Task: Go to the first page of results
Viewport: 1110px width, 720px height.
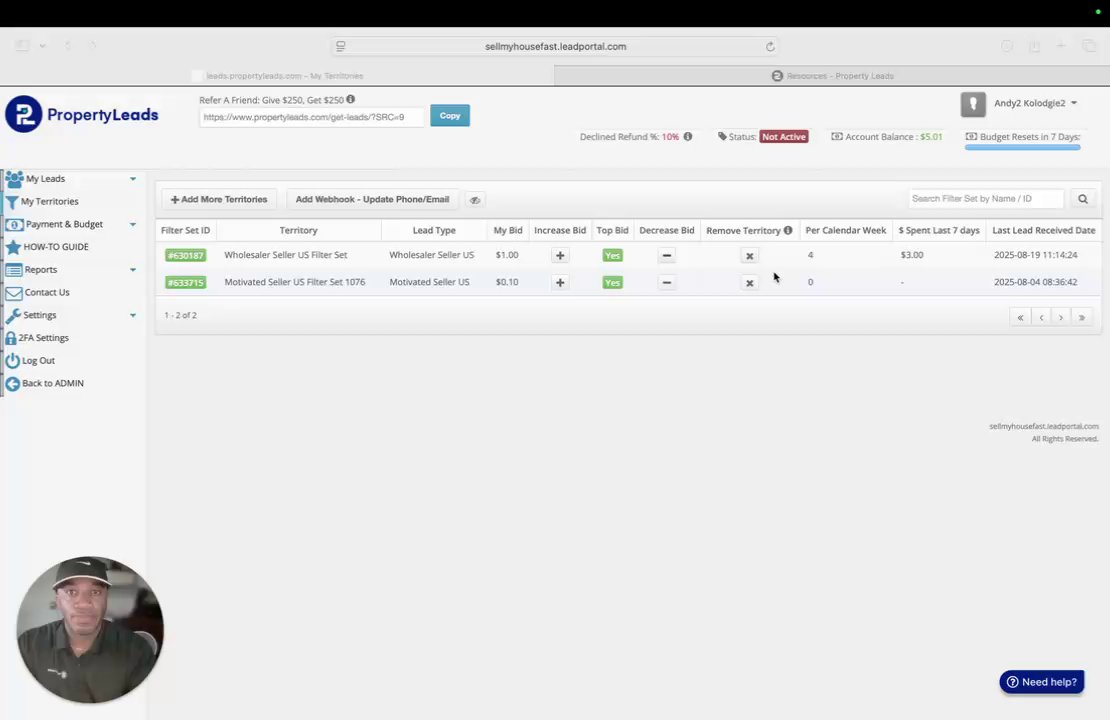Action: tap(1020, 317)
